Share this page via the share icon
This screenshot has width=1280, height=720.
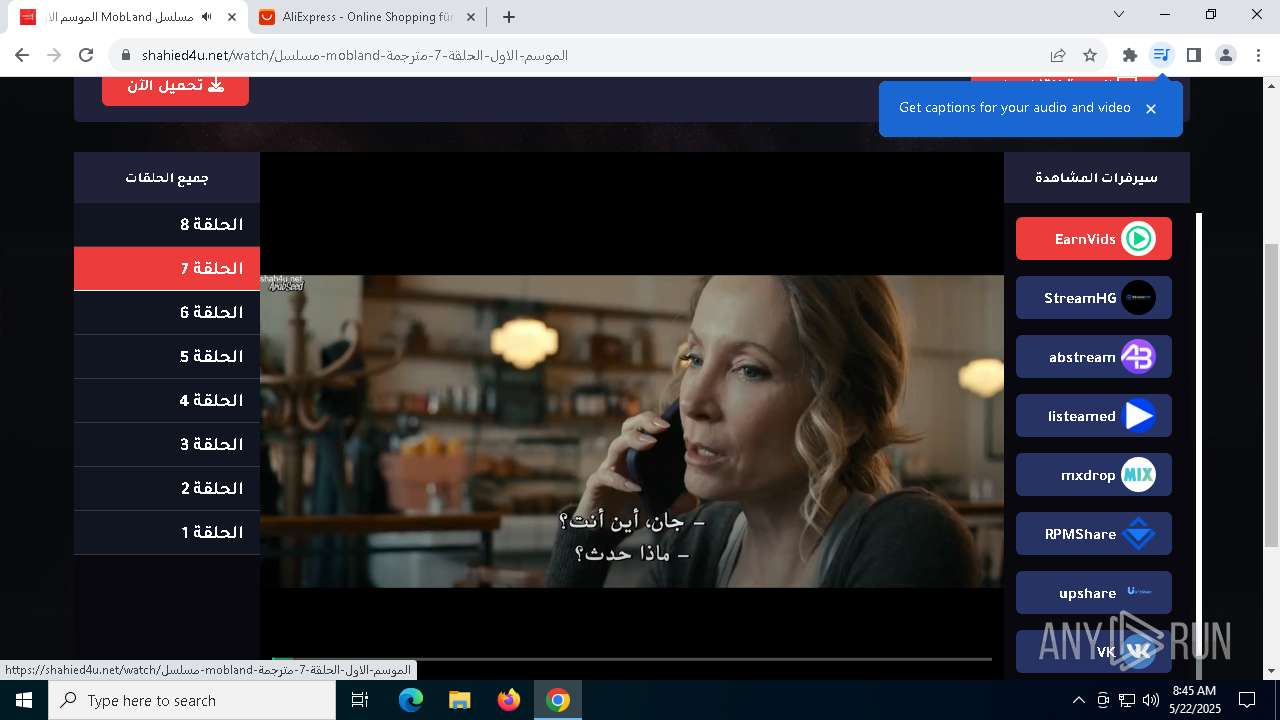tap(1058, 55)
